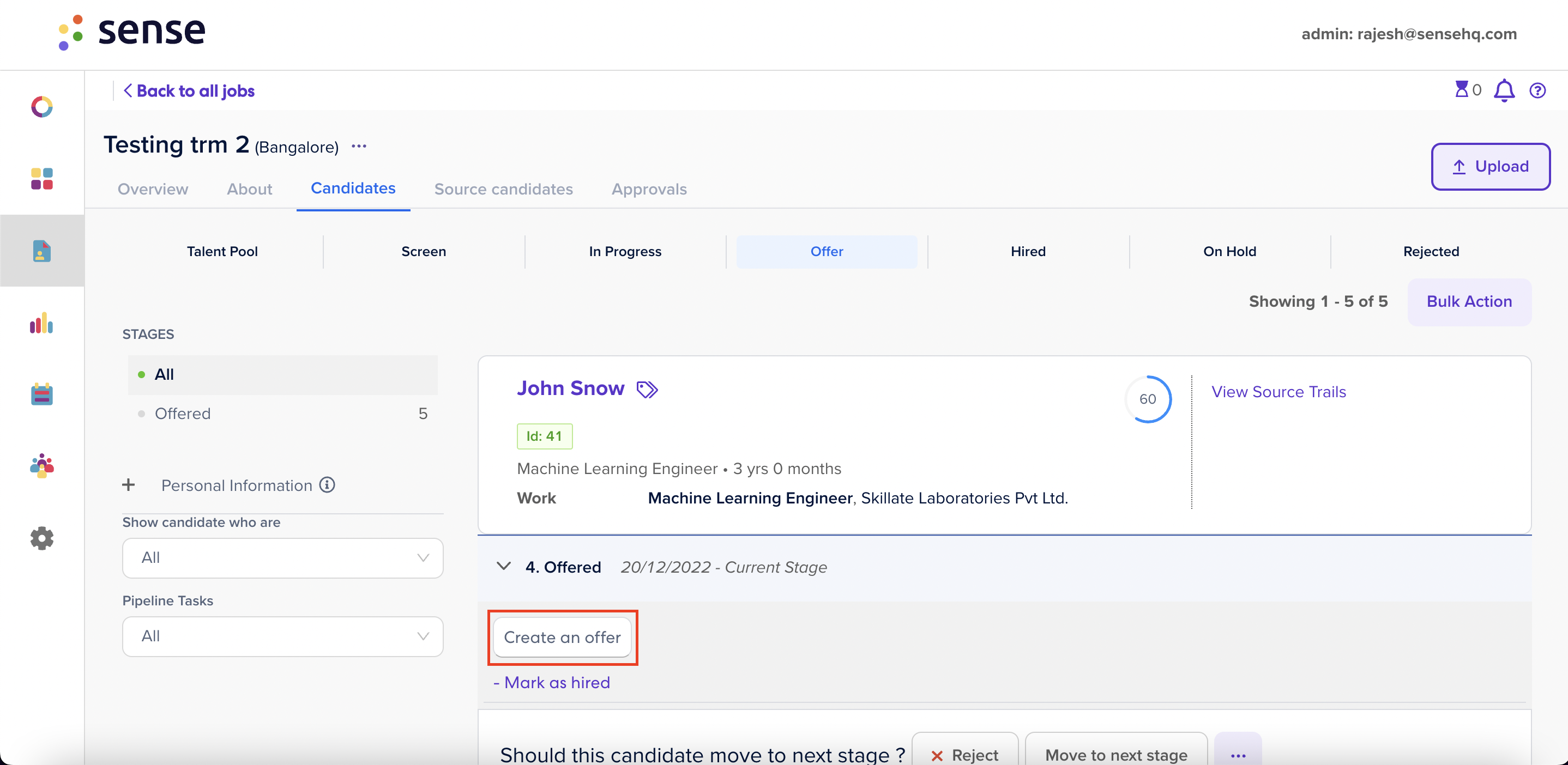Click the Id: 41 badge
The height and width of the screenshot is (765, 1568).
(544, 436)
